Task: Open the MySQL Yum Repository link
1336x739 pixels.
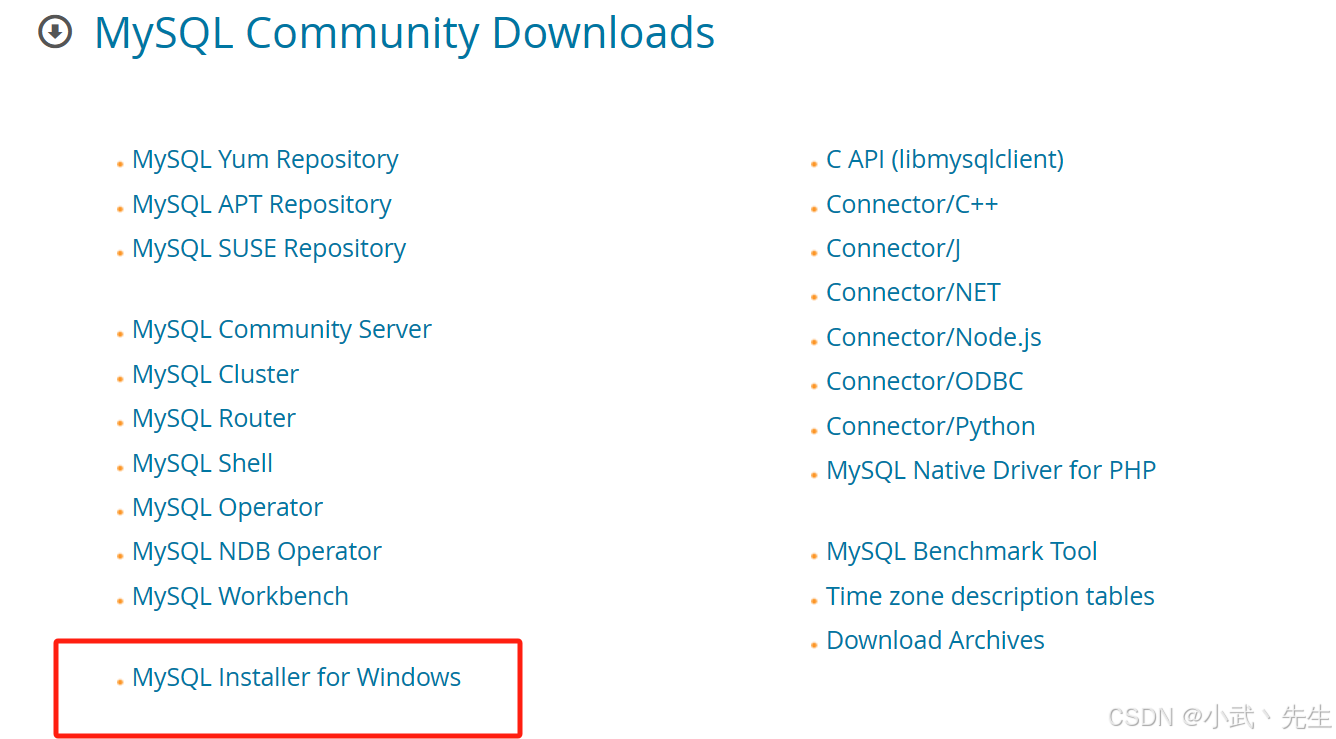Action: point(265,159)
